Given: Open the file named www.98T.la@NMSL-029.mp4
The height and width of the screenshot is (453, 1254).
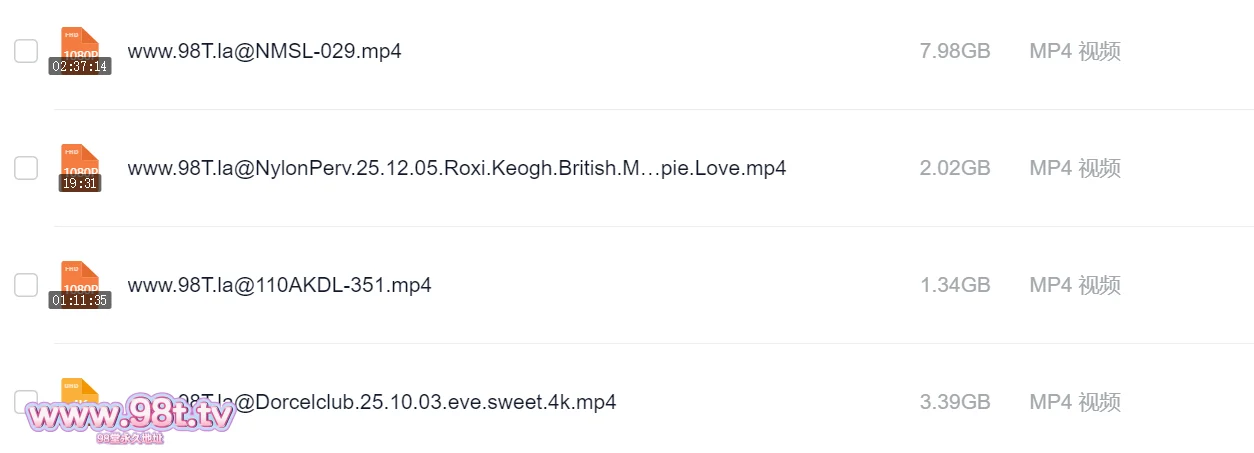Looking at the screenshot, I should tap(264, 51).
